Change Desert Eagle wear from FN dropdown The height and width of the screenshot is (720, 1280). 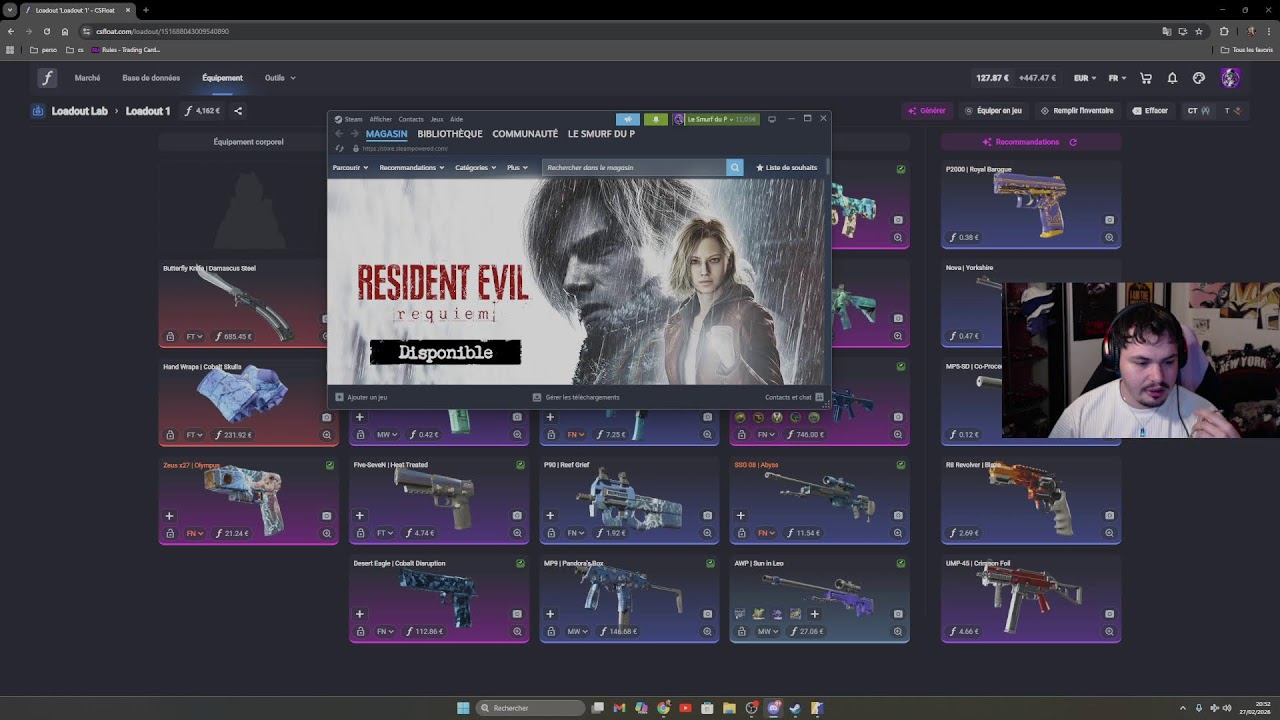tap(385, 632)
